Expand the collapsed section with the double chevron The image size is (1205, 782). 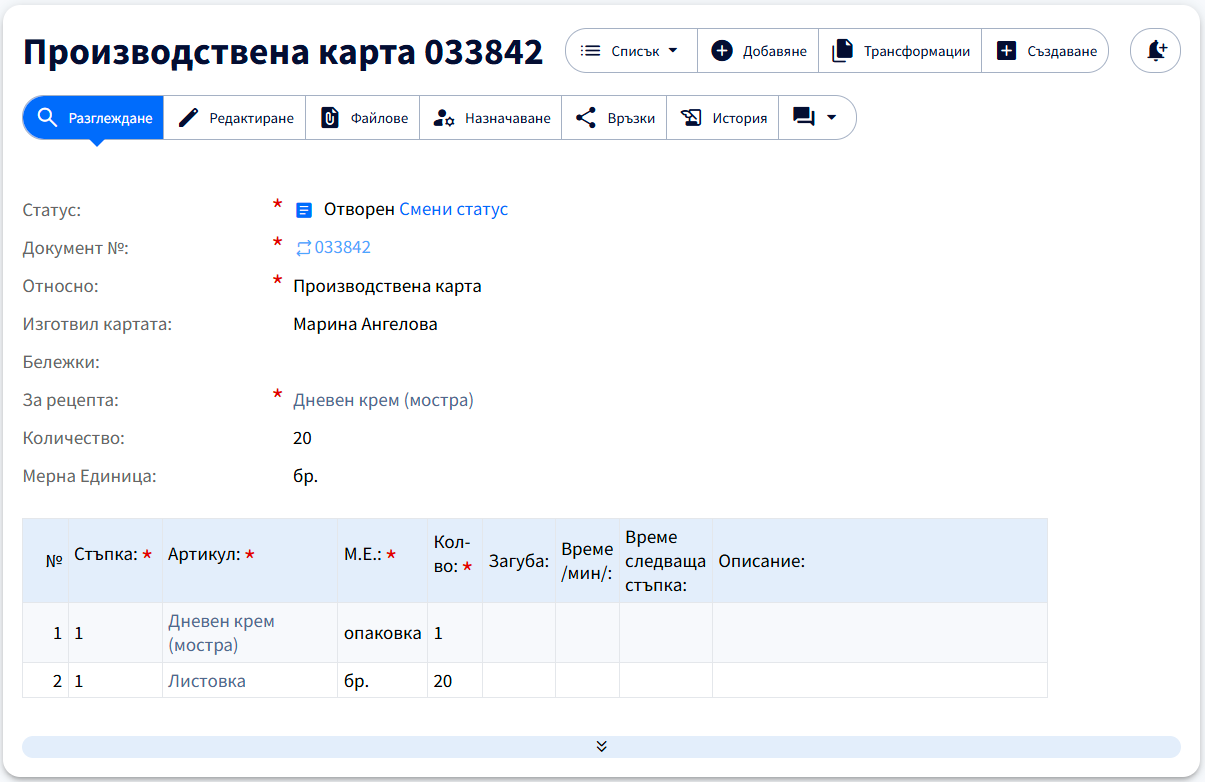pos(601,746)
